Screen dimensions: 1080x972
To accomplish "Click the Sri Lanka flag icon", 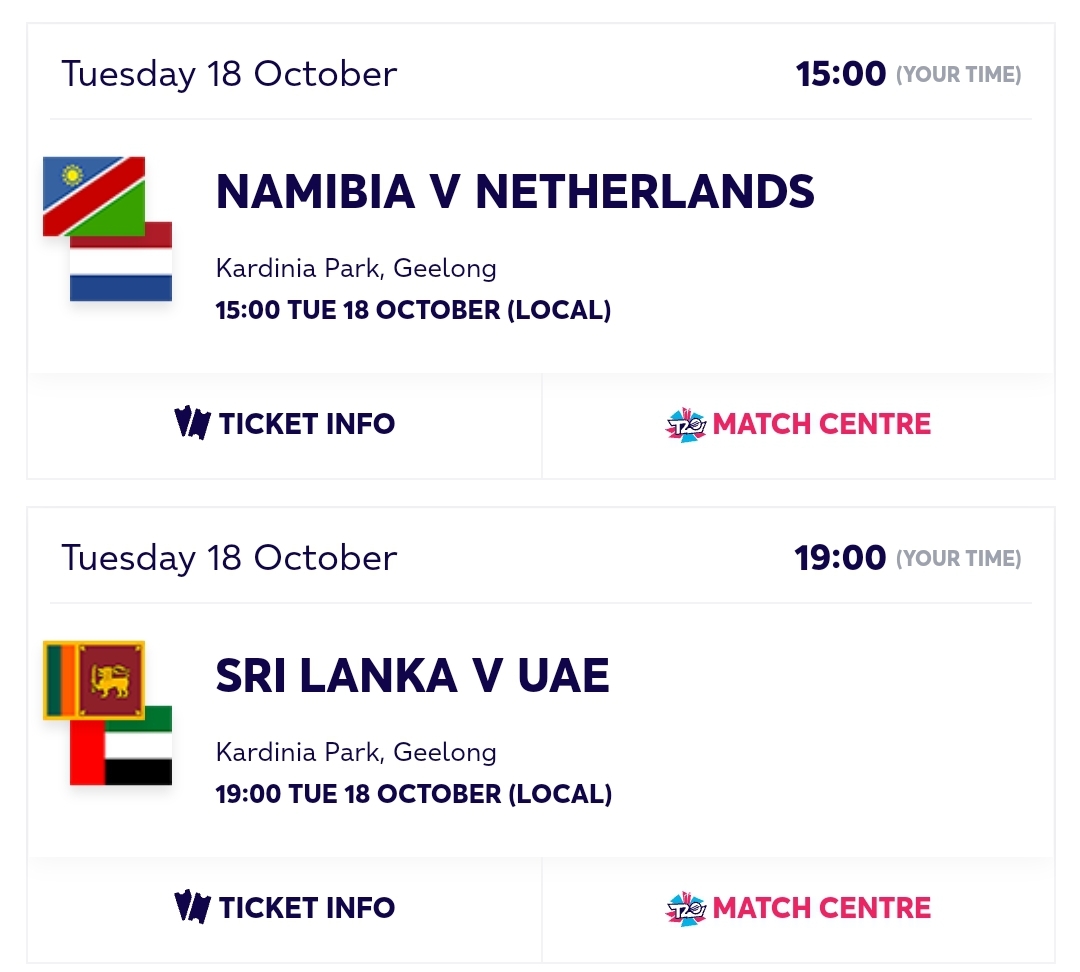I will [x=94, y=678].
